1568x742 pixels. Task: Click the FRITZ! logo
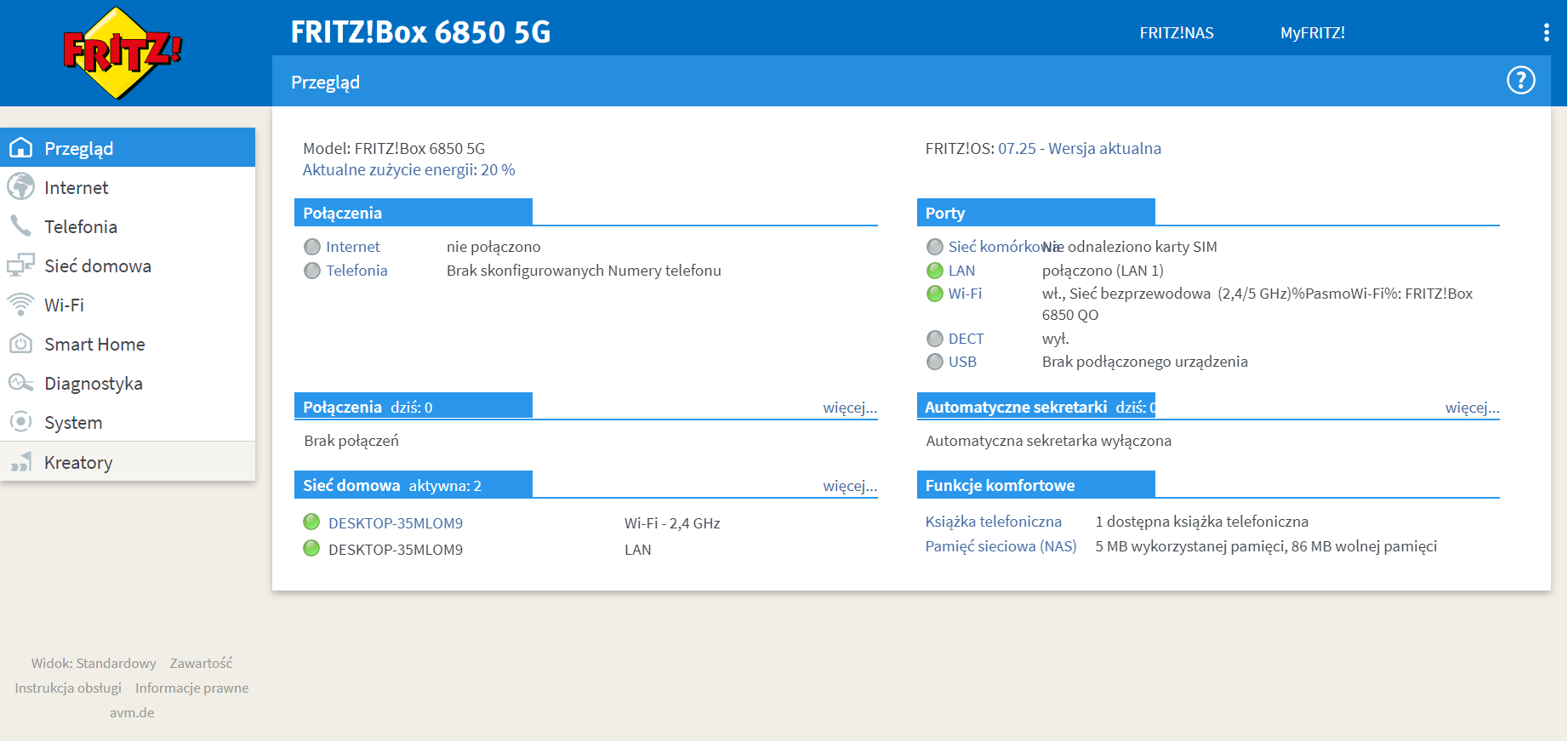(x=123, y=53)
